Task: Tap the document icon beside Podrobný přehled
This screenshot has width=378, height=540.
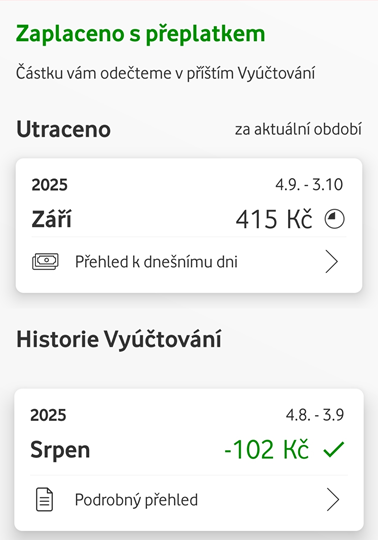Action: pyautogui.click(x=45, y=499)
